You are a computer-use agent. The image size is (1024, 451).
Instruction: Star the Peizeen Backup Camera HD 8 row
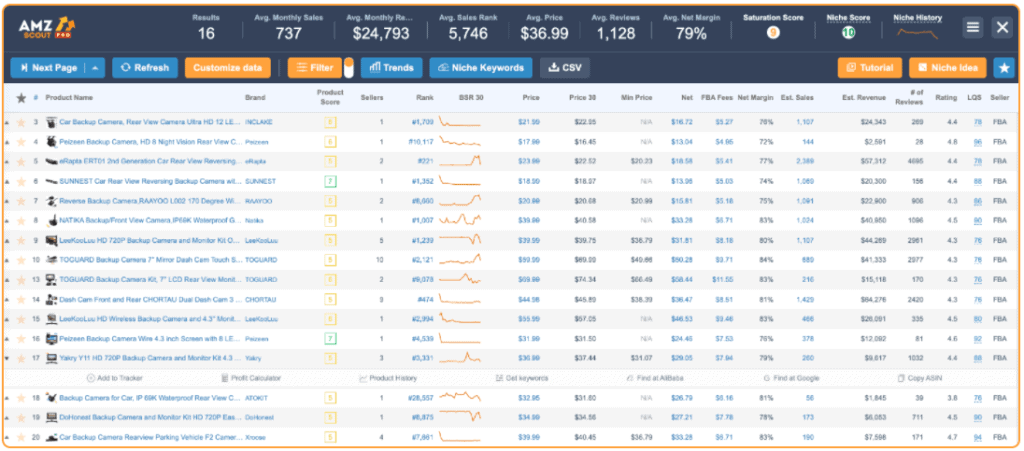[x=21, y=142]
